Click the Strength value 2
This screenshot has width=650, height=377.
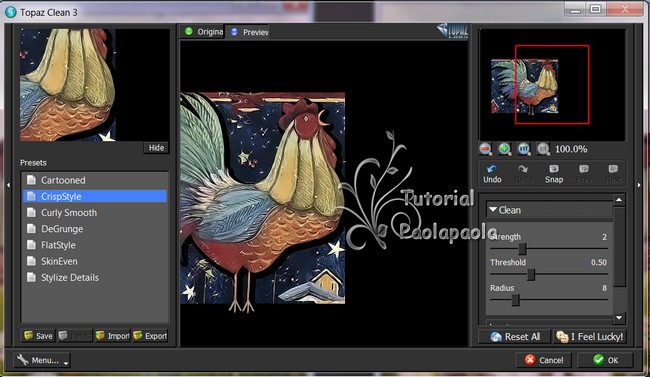click(604, 237)
